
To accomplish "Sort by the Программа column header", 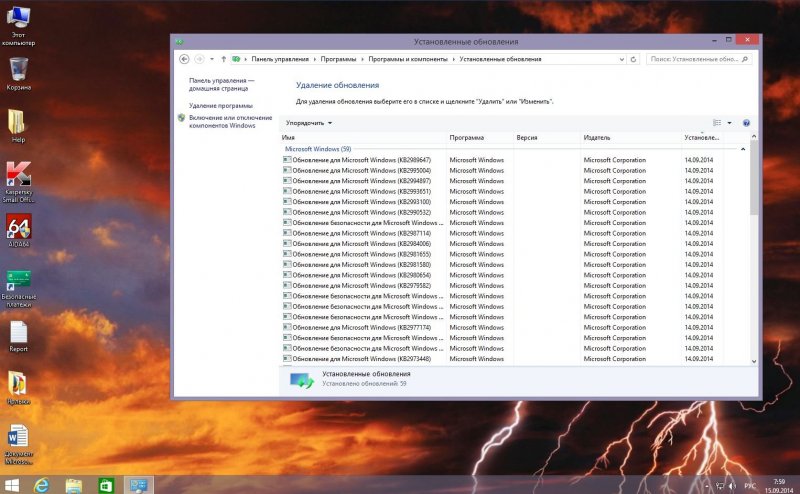I will (x=480, y=138).
